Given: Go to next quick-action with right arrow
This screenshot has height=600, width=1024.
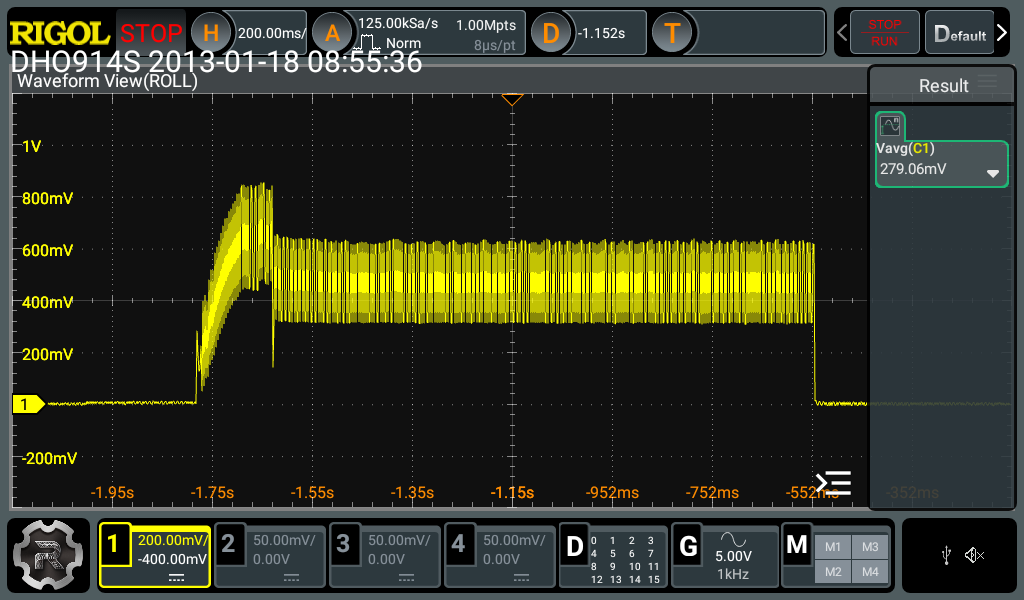Looking at the screenshot, I should point(1002,33).
